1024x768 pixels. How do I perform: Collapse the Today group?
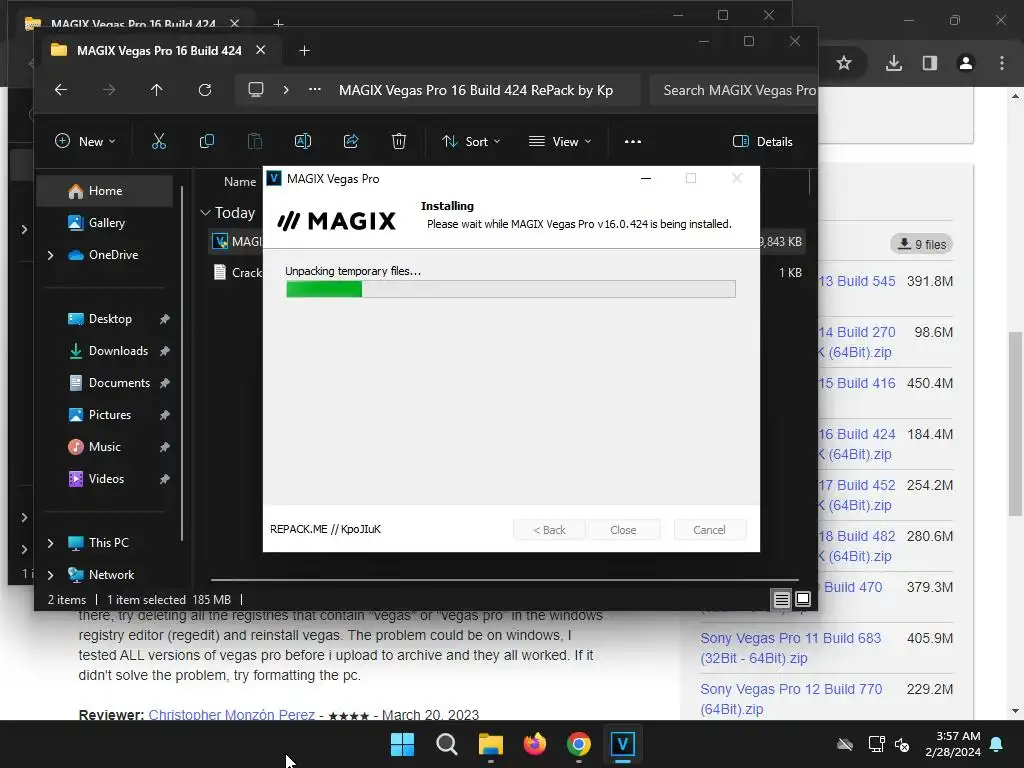(205, 212)
